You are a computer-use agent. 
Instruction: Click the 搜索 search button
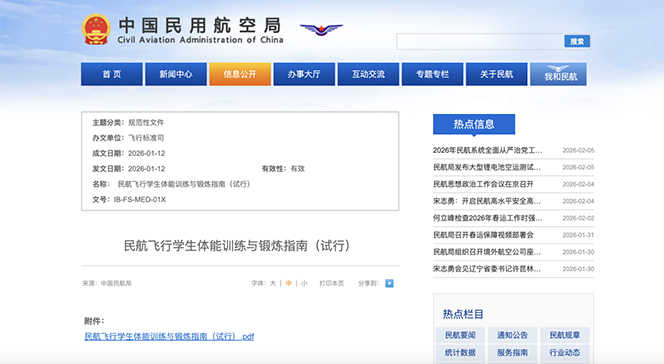tap(577, 41)
